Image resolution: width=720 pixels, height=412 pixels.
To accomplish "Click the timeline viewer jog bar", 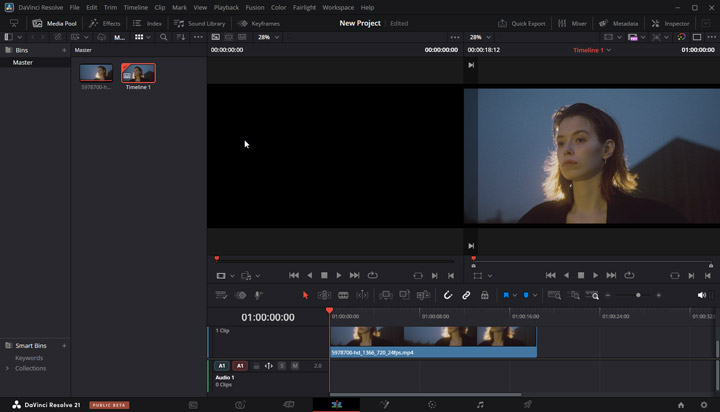I will (x=592, y=261).
